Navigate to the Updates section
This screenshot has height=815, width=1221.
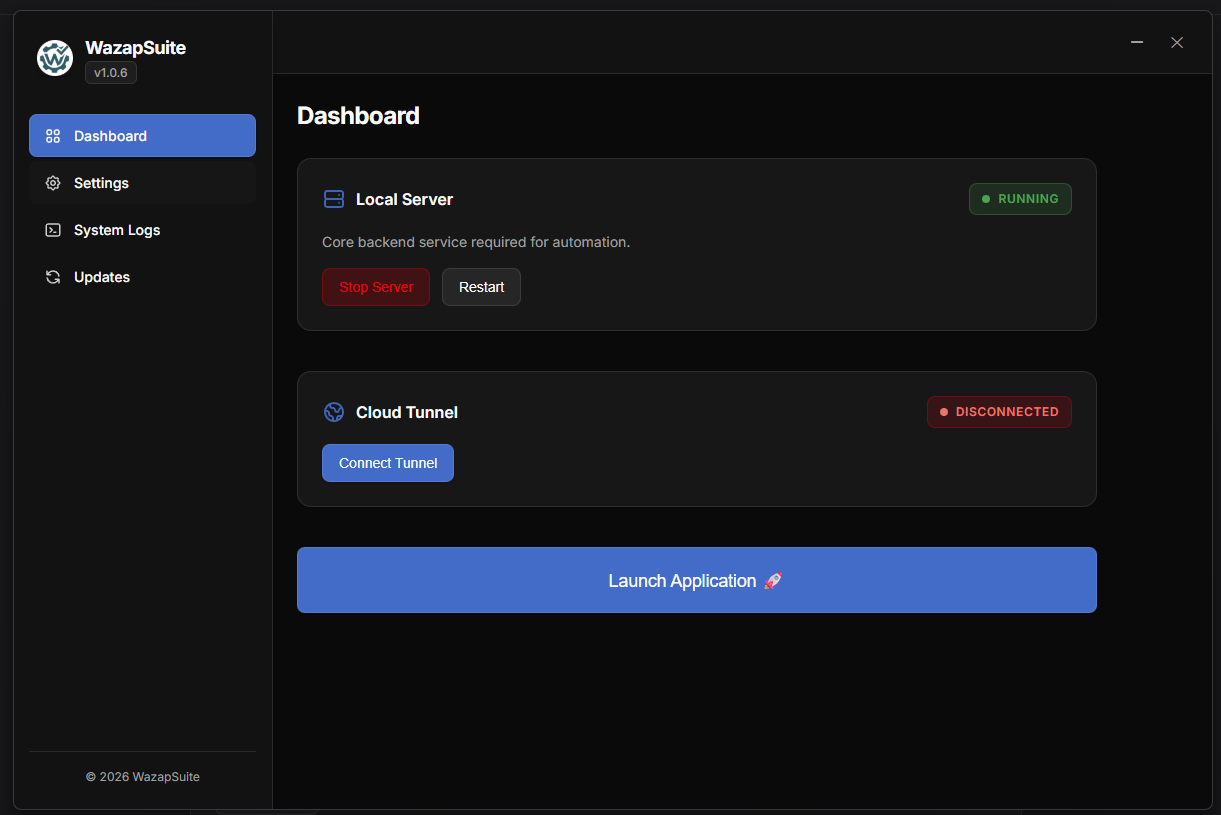pos(101,276)
